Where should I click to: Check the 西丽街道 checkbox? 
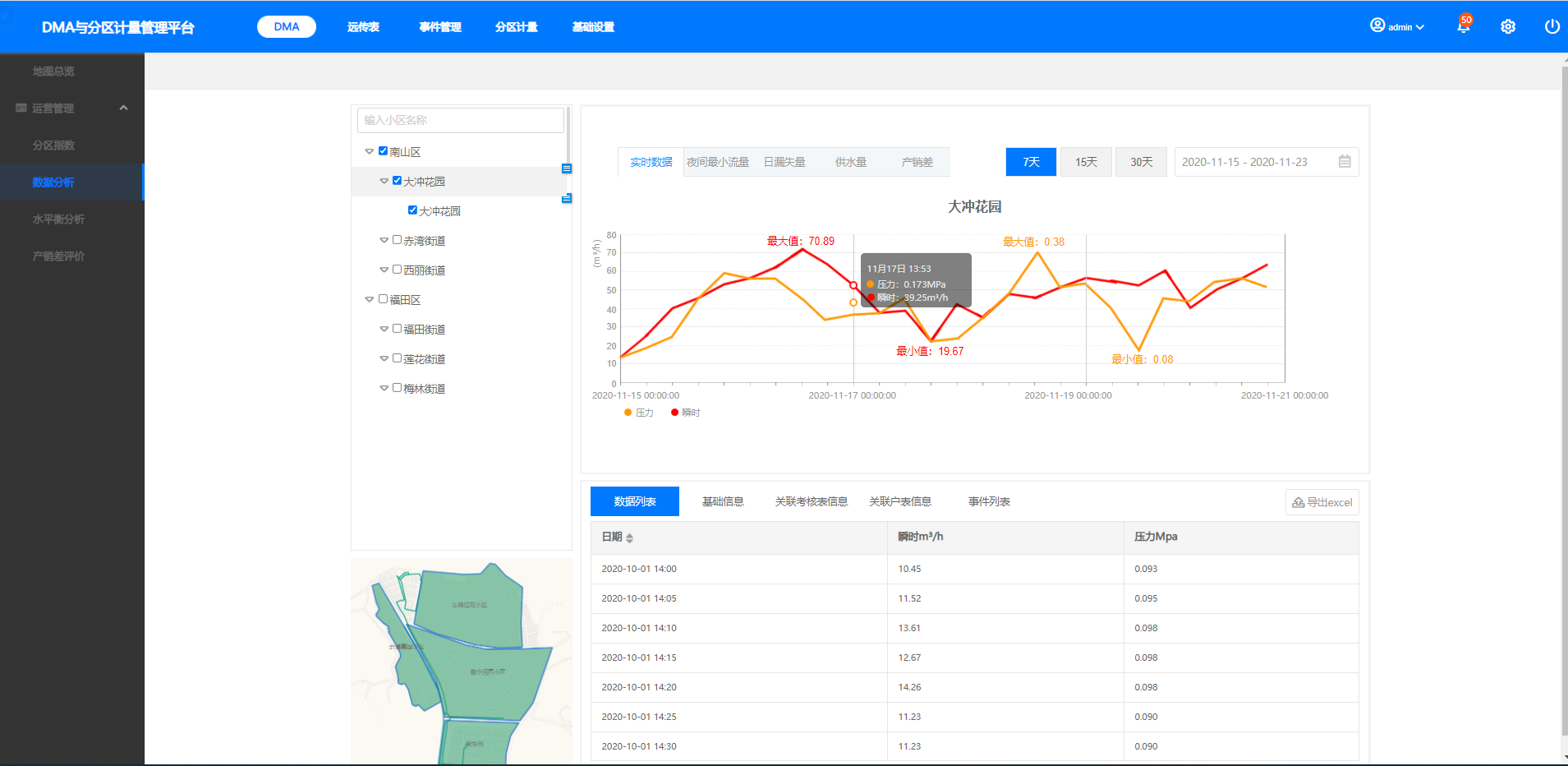[x=397, y=270]
